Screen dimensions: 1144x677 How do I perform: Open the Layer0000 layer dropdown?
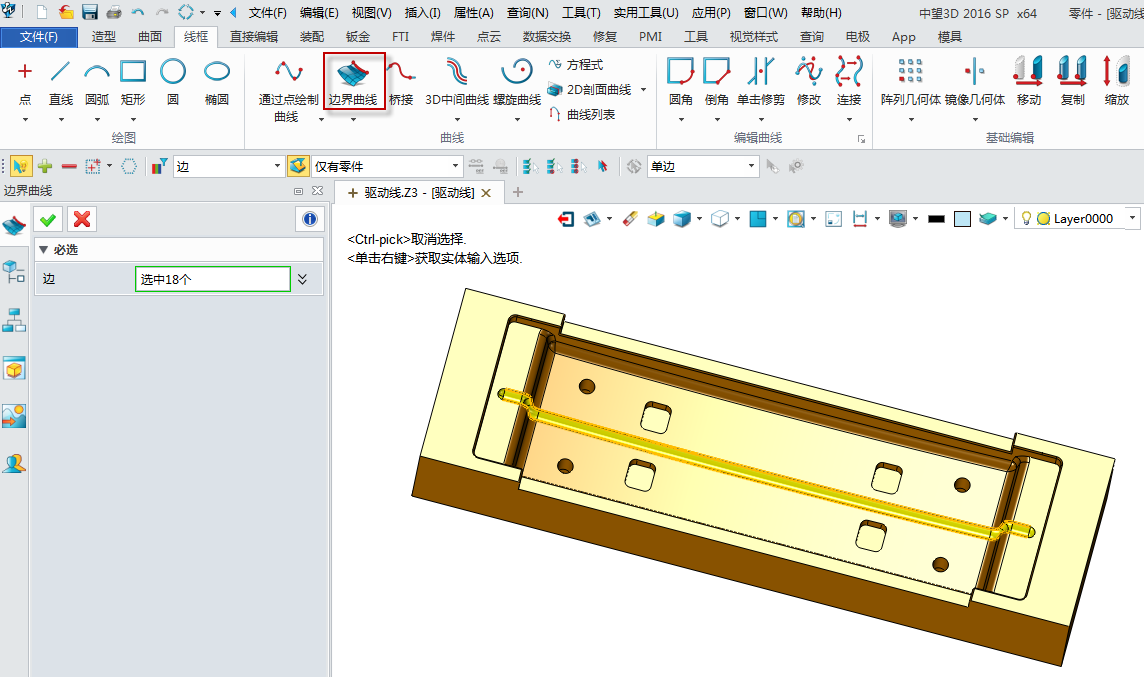point(1132,217)
